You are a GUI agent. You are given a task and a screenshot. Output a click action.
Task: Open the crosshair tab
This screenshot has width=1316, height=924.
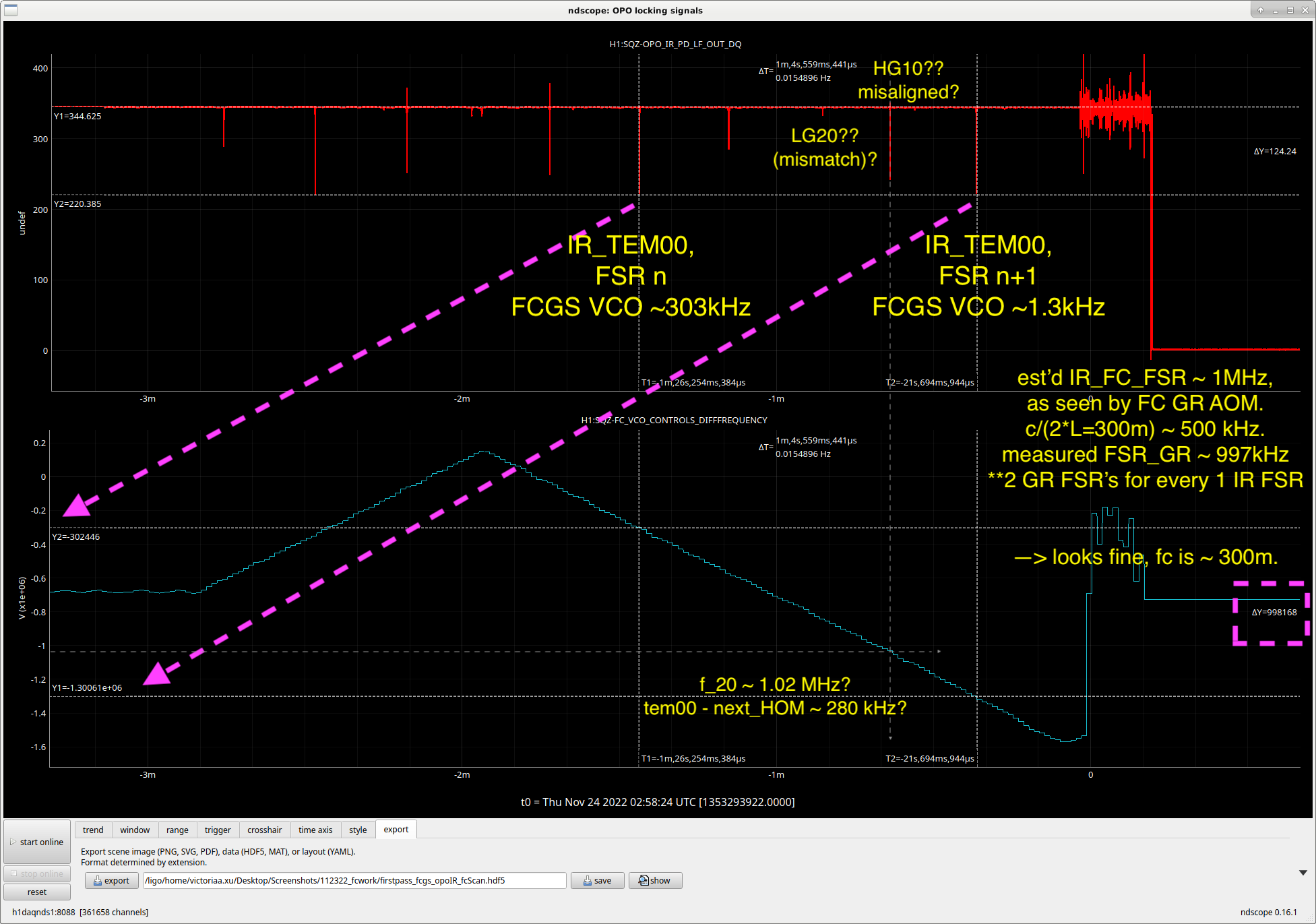264,830
